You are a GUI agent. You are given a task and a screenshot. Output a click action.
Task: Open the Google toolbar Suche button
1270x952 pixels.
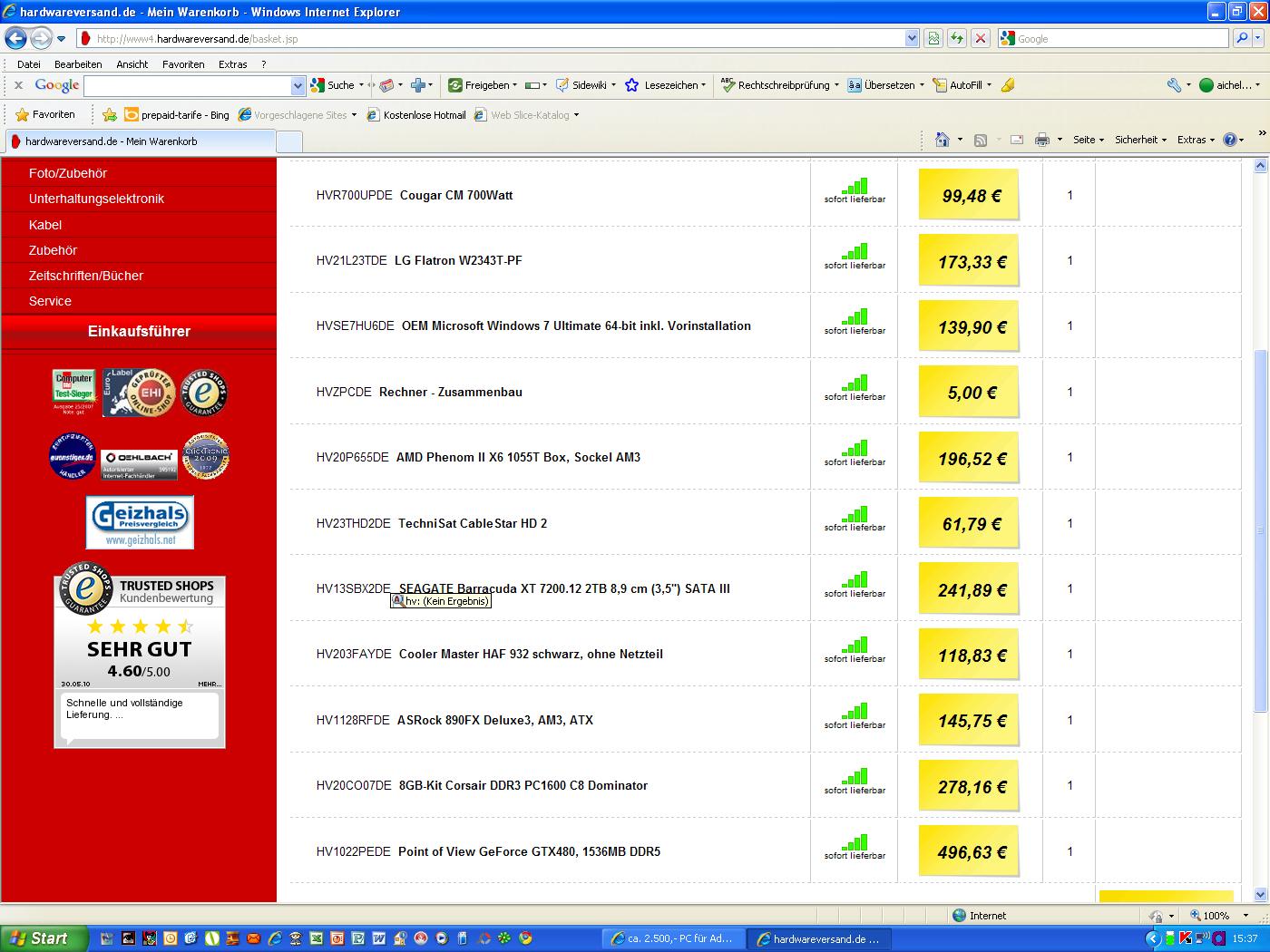(x=333, y=85)
